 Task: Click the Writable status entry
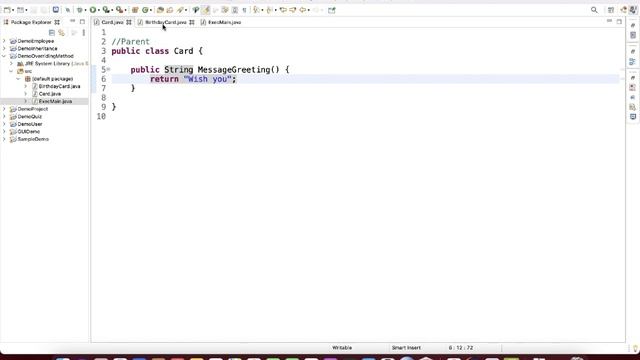click(342, 348)
